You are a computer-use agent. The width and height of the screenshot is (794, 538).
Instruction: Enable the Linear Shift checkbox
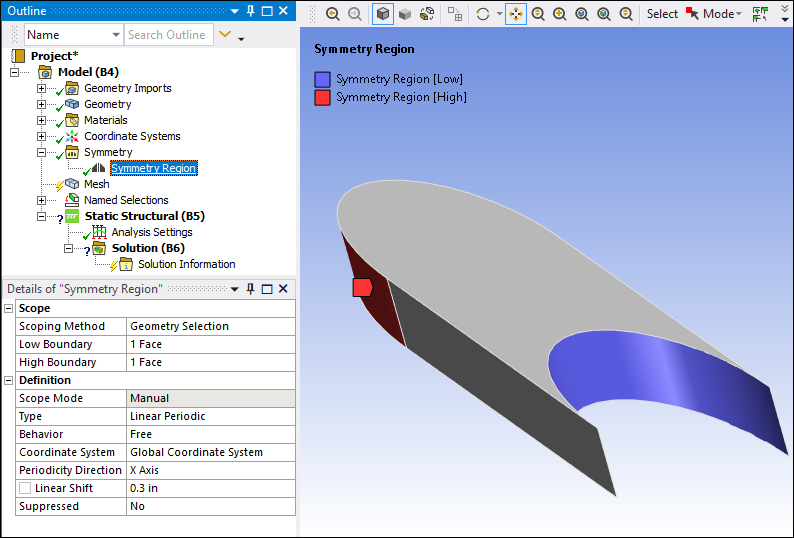25,488
